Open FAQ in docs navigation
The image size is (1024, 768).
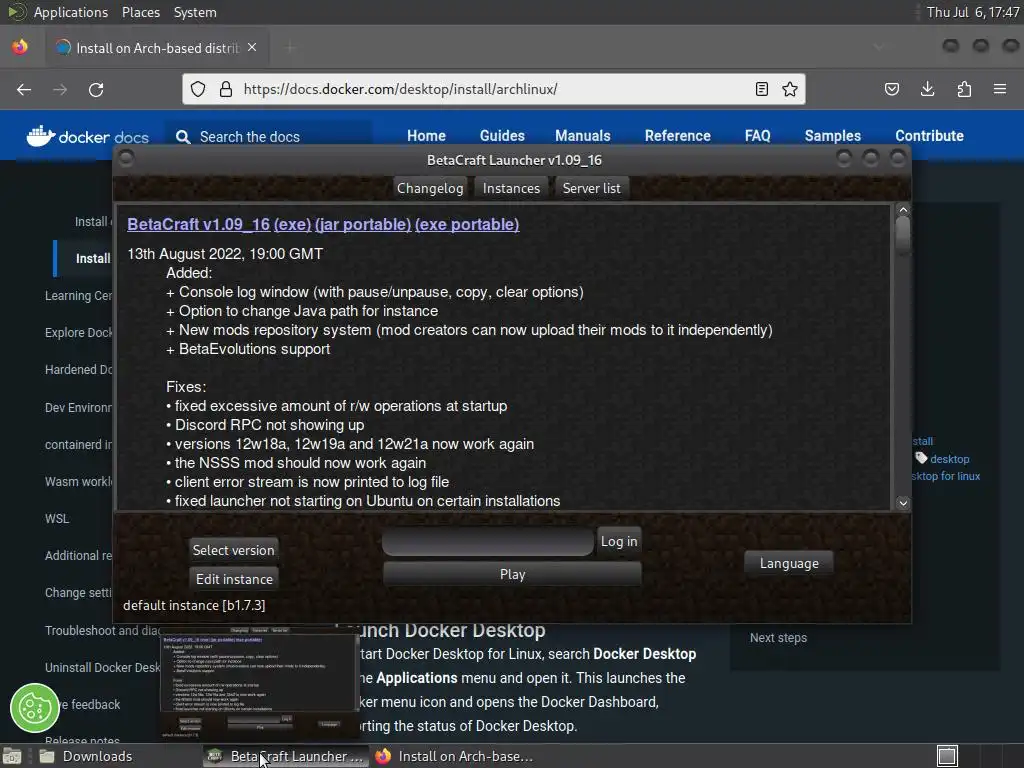click(758, 136)
